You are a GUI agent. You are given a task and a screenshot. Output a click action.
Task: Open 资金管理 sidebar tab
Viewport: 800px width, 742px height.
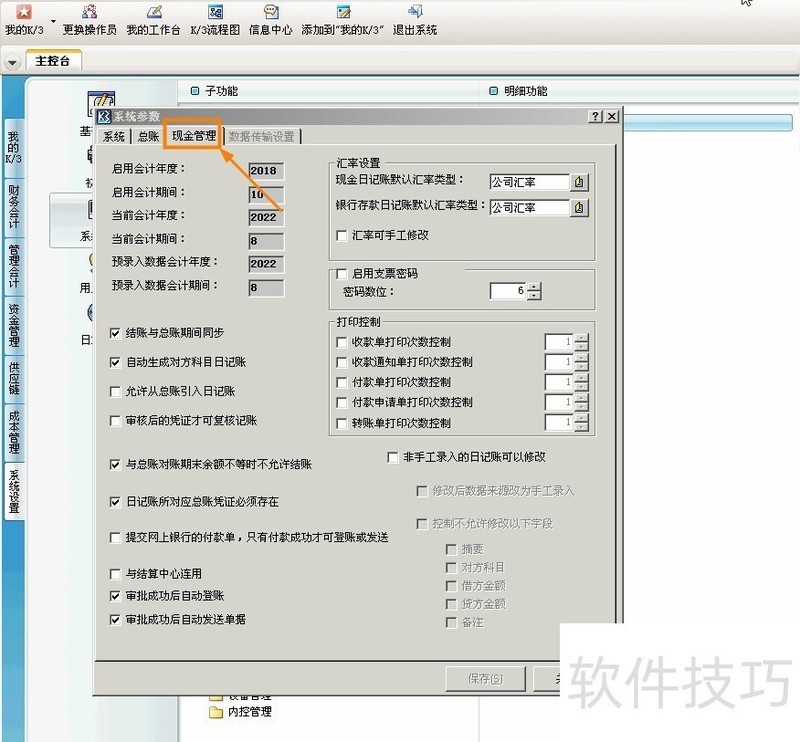point(14,326)
